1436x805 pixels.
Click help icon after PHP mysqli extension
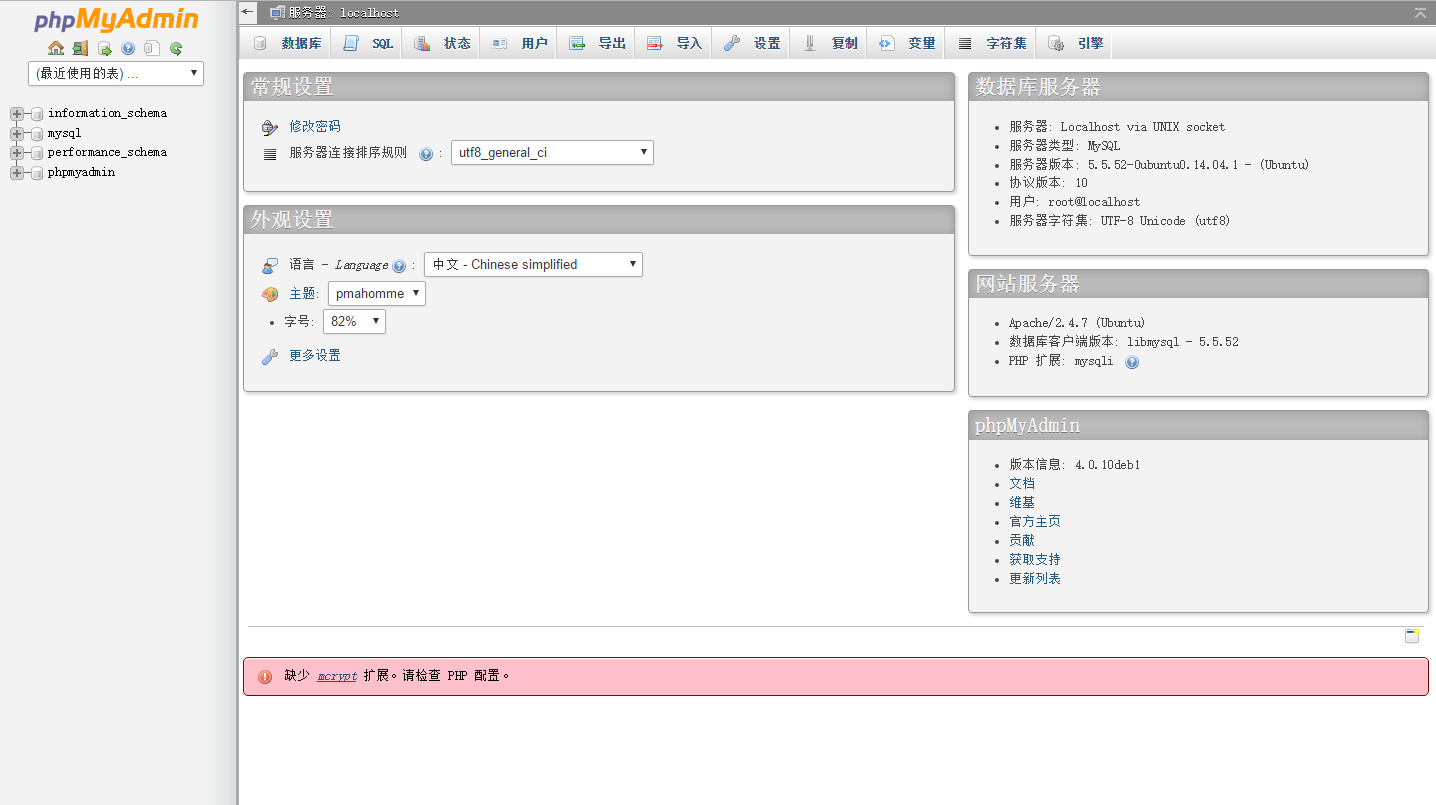1132,362
